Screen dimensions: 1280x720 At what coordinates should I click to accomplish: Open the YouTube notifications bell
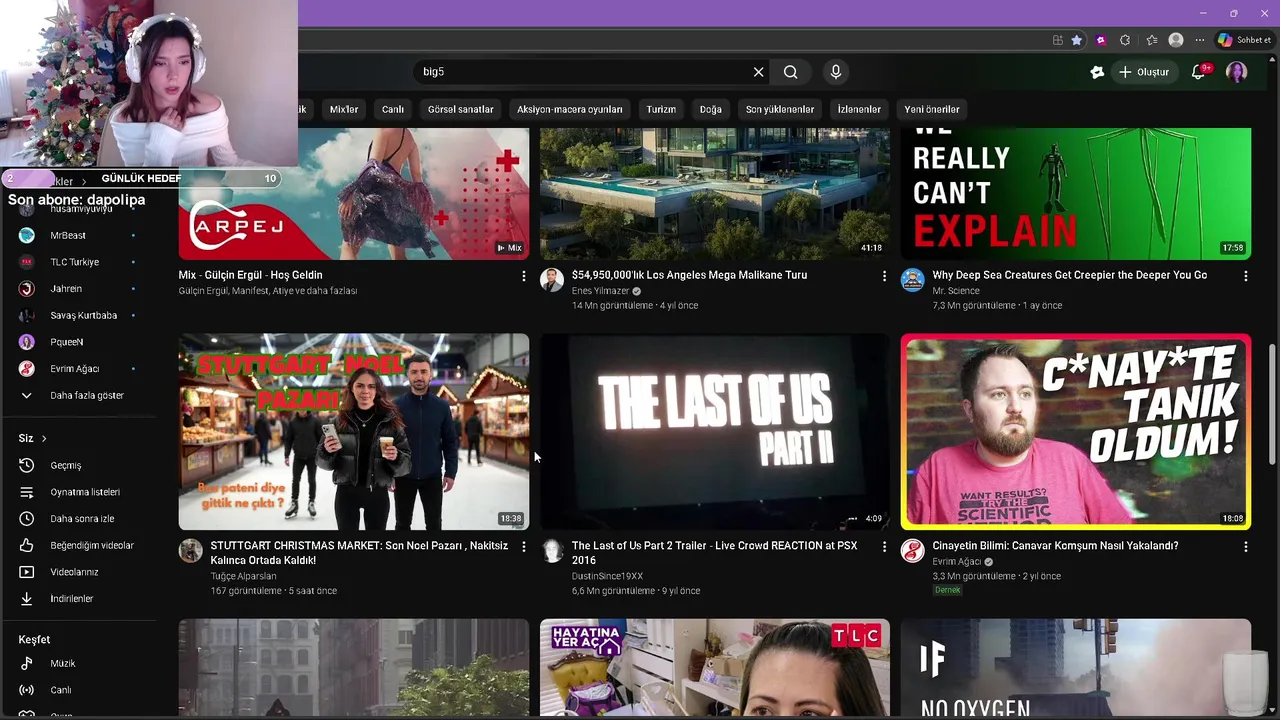(x=1199, y=72)
